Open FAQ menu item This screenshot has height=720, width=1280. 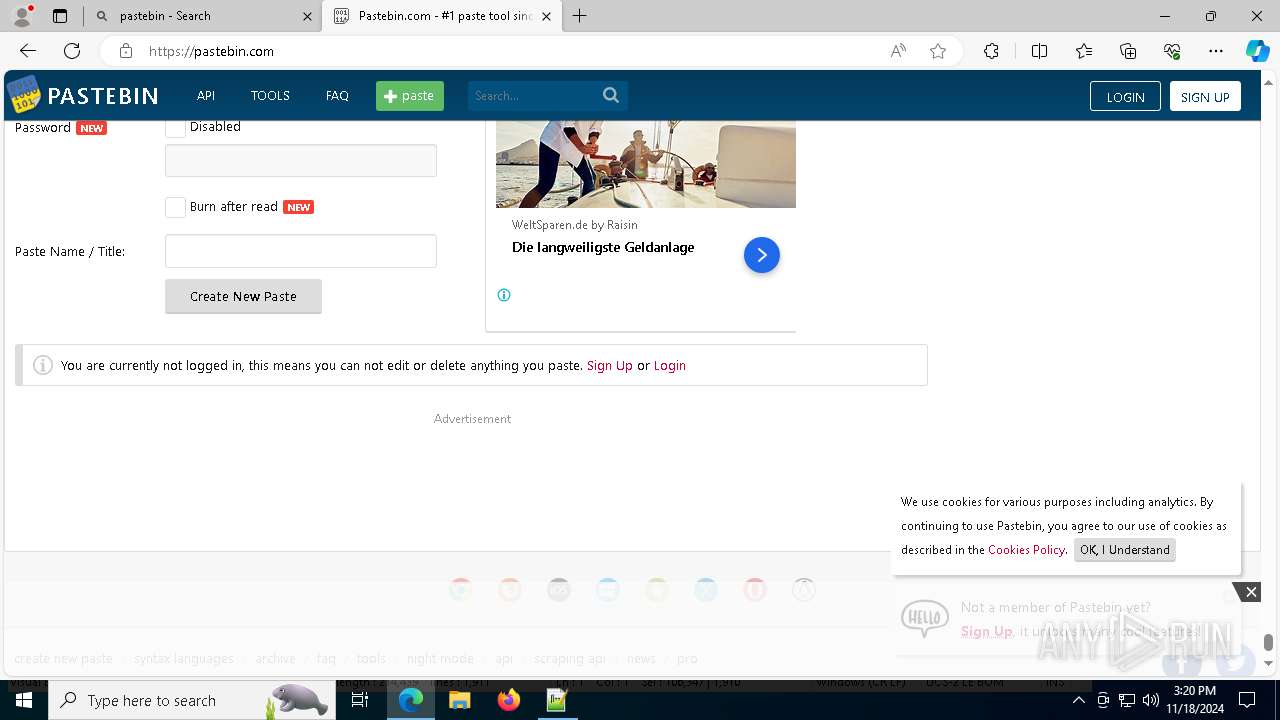point(337,96)
